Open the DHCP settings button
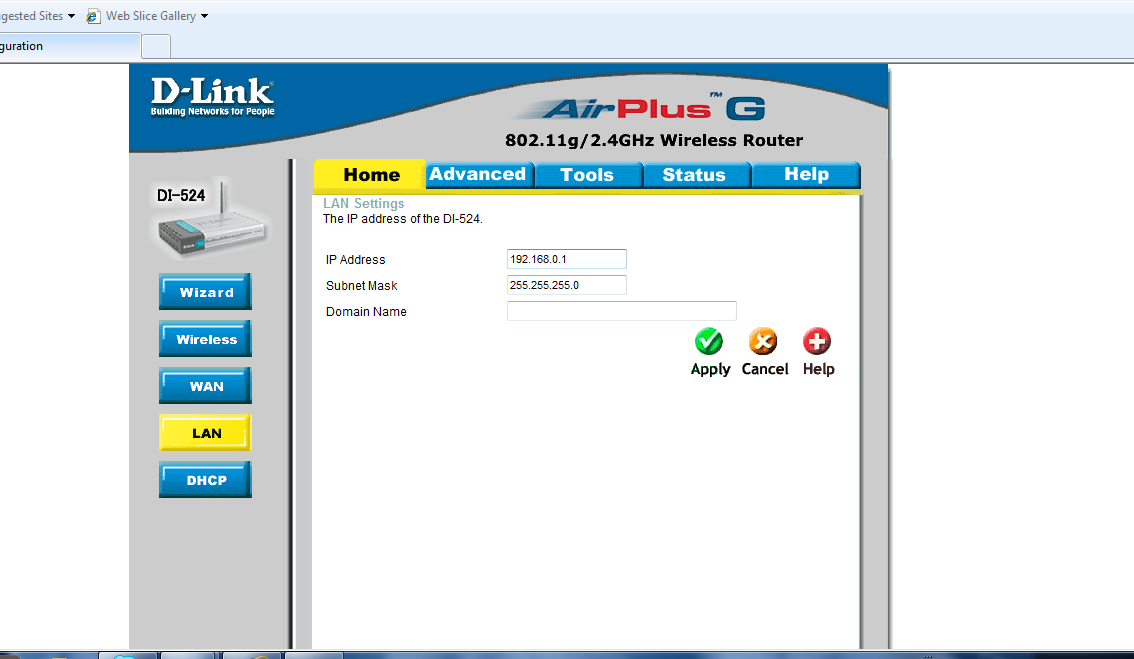Viewport: 1134px width, 659px height. coord(205,480)
